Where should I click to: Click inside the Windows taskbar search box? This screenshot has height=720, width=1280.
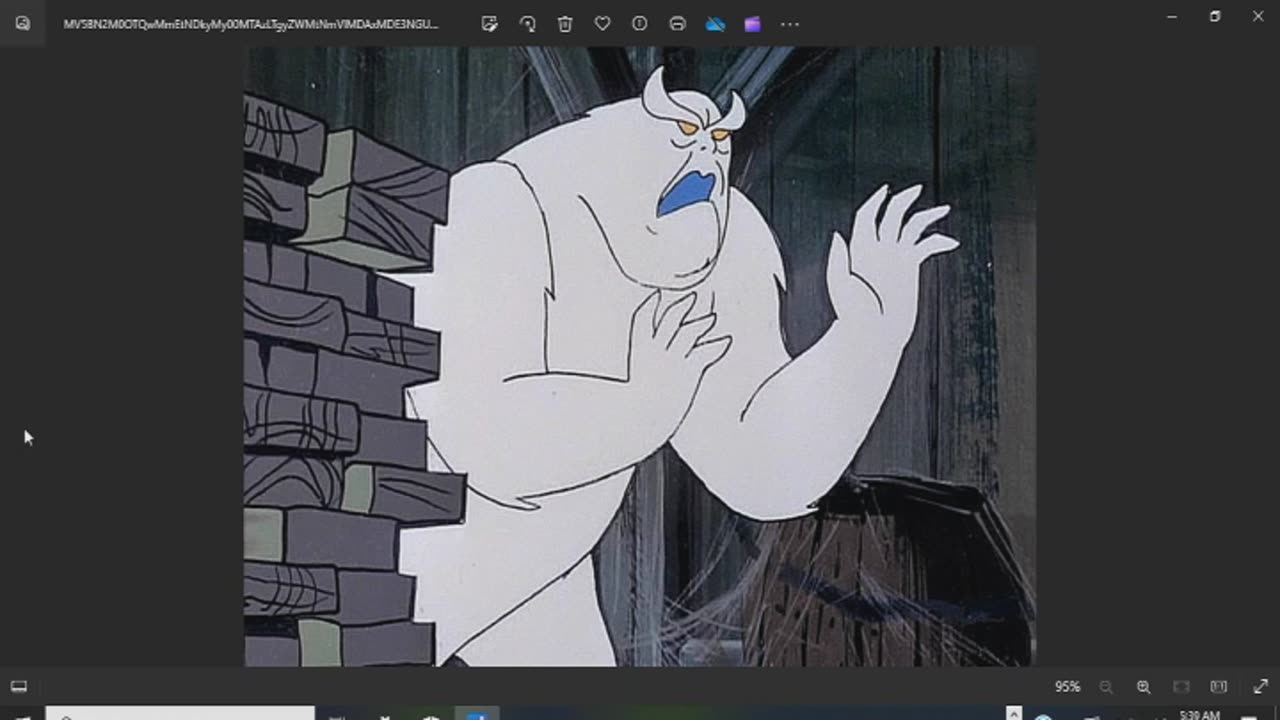(x=180, y=717)
